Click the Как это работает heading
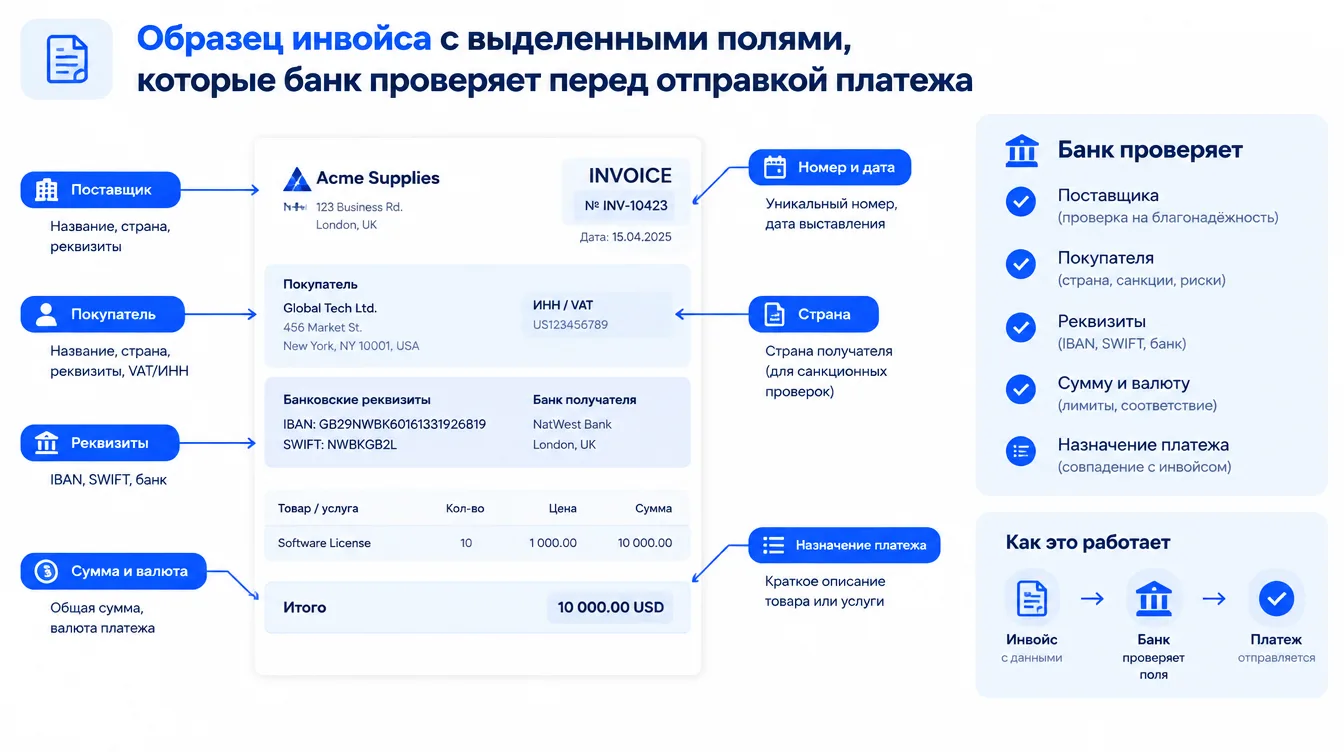The image size is (1344, 752). [x=1088, y=543]
